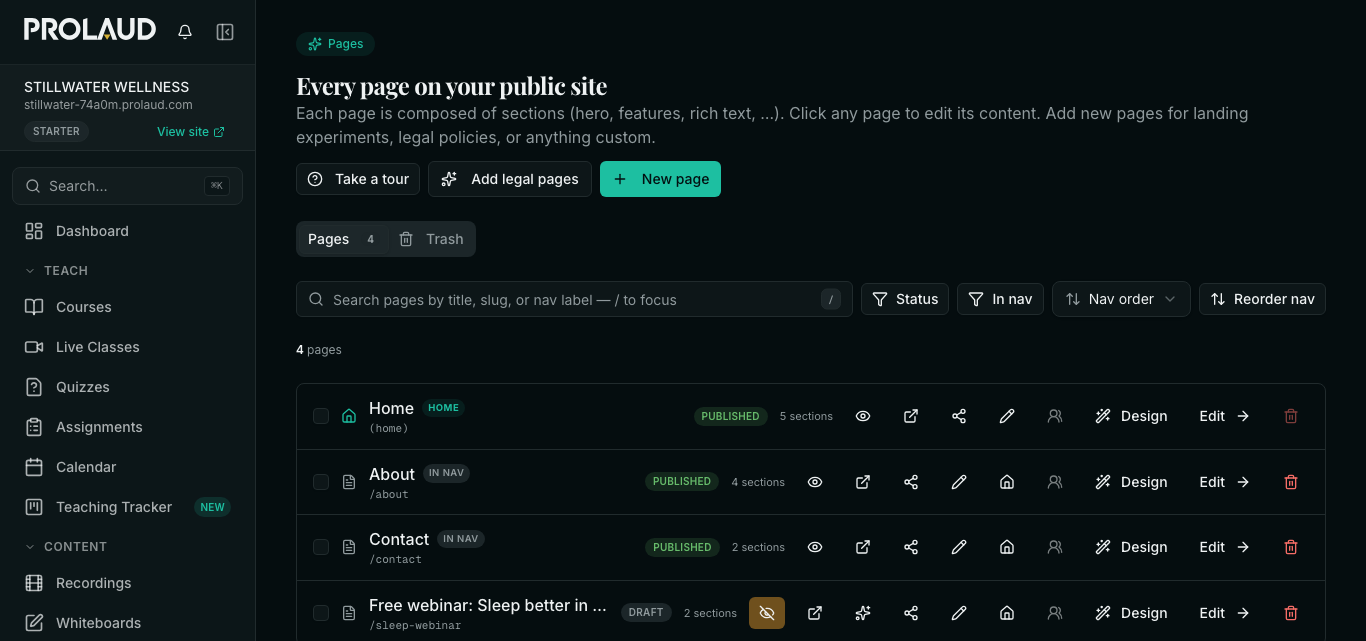
Task: Open sleep webinar page in new tab
Action: [x=815, y=613]
